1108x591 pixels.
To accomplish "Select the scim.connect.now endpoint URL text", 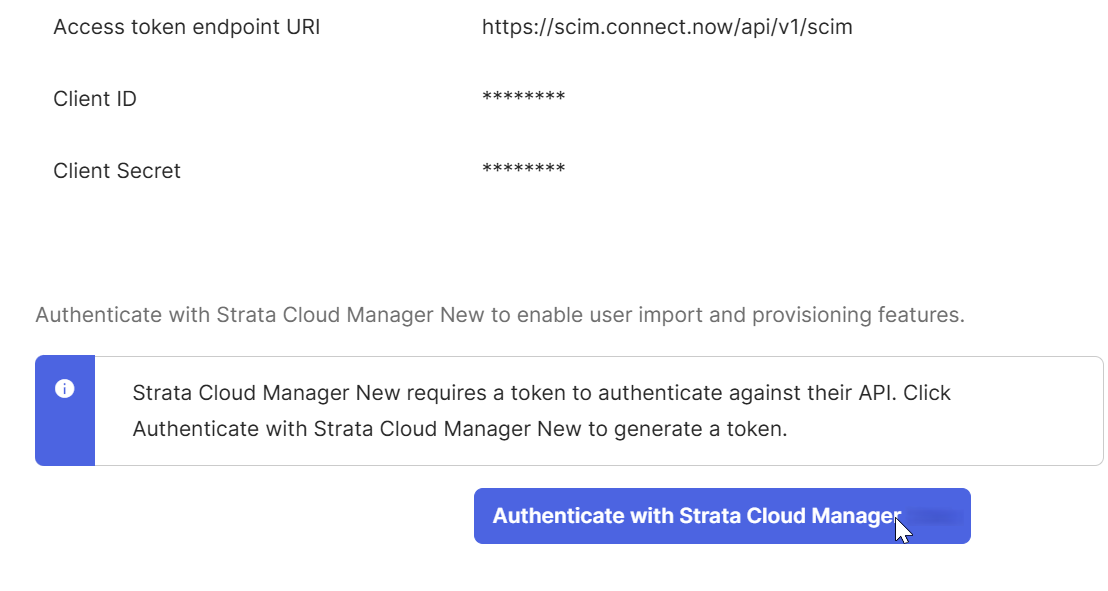I will (667, 27).
